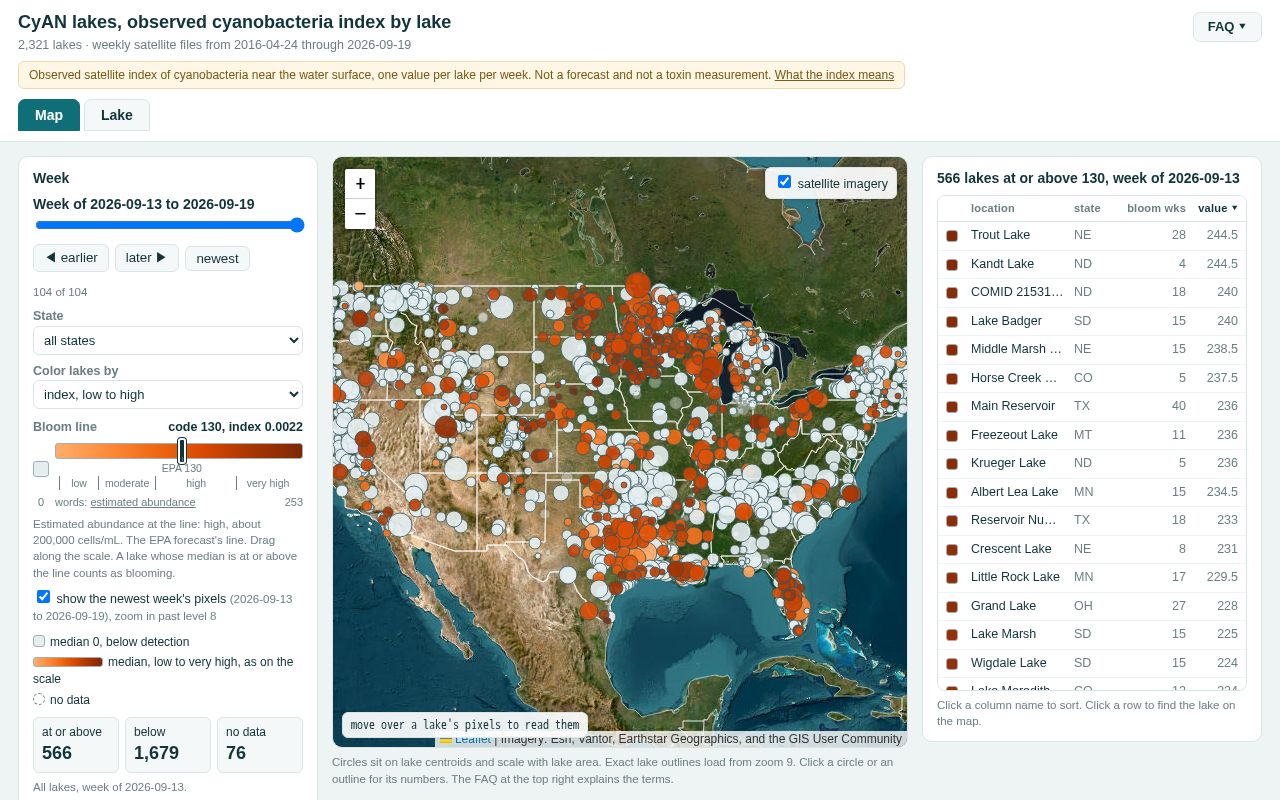
Task: Sort the table by the state column
Action: click(x=1087, y=208)
